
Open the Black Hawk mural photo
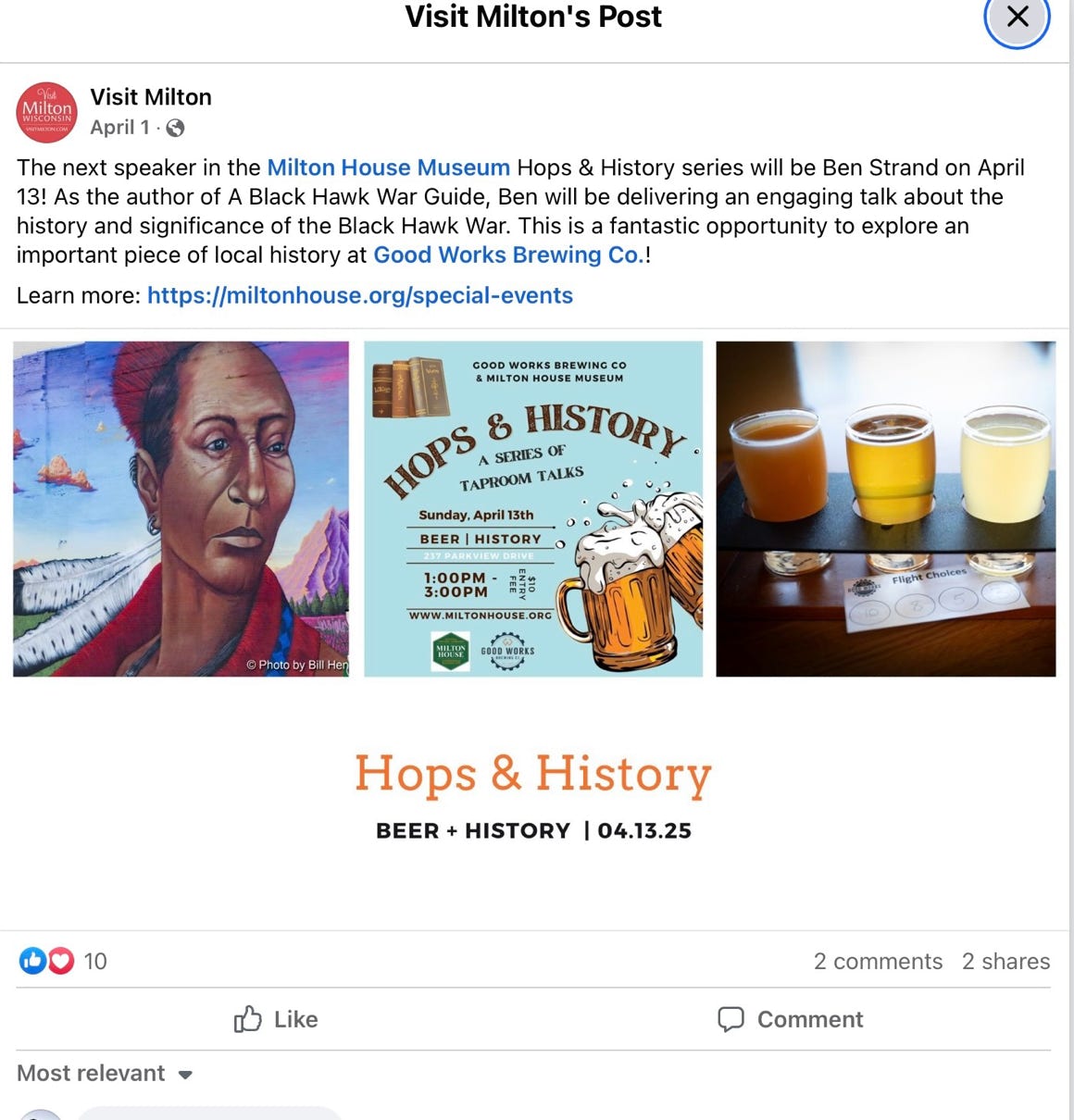coord(181,508)
